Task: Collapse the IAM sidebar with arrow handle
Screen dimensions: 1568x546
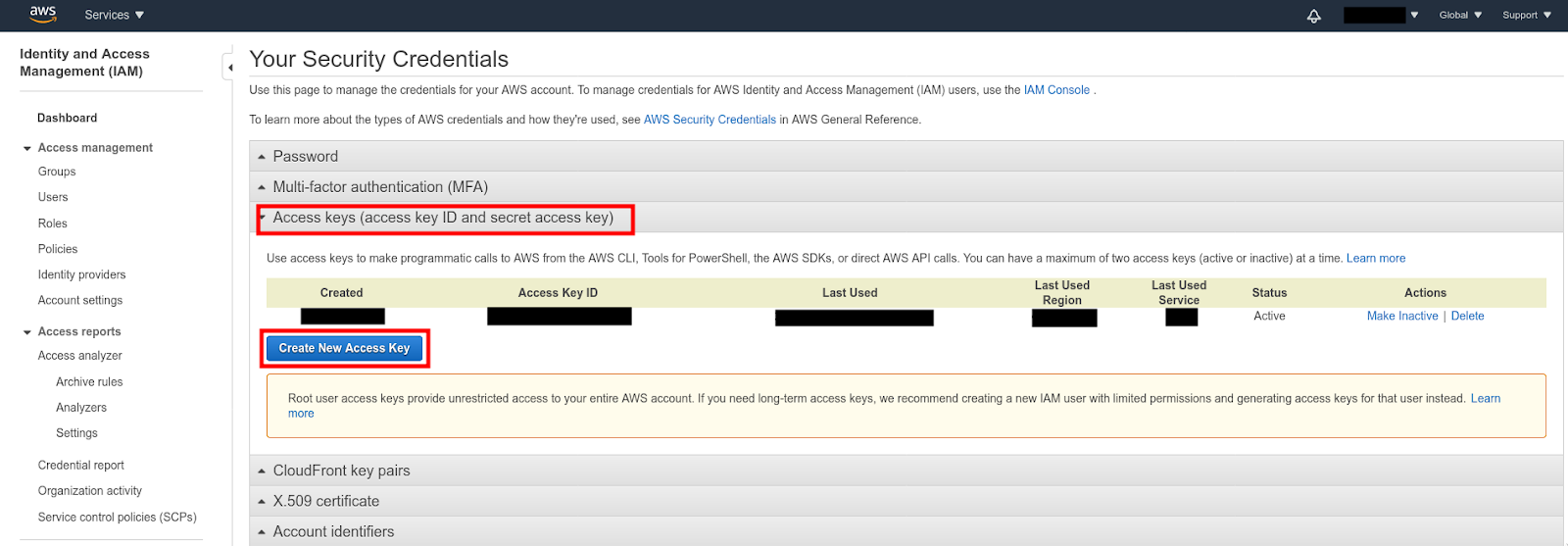Action: pos(228,68)
